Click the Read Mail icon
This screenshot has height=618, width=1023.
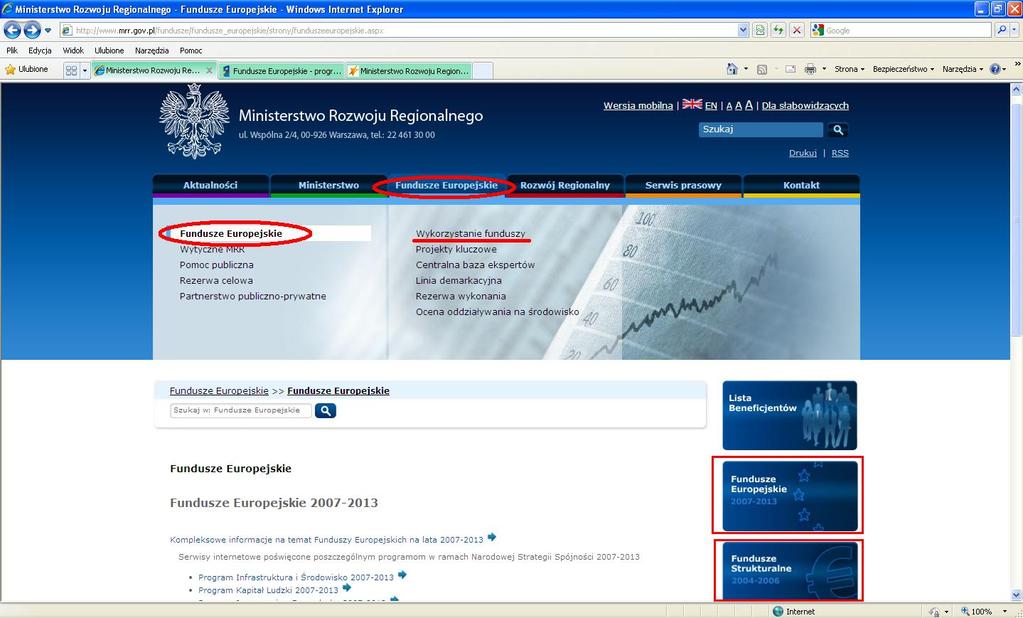click(x=790, y=69)
